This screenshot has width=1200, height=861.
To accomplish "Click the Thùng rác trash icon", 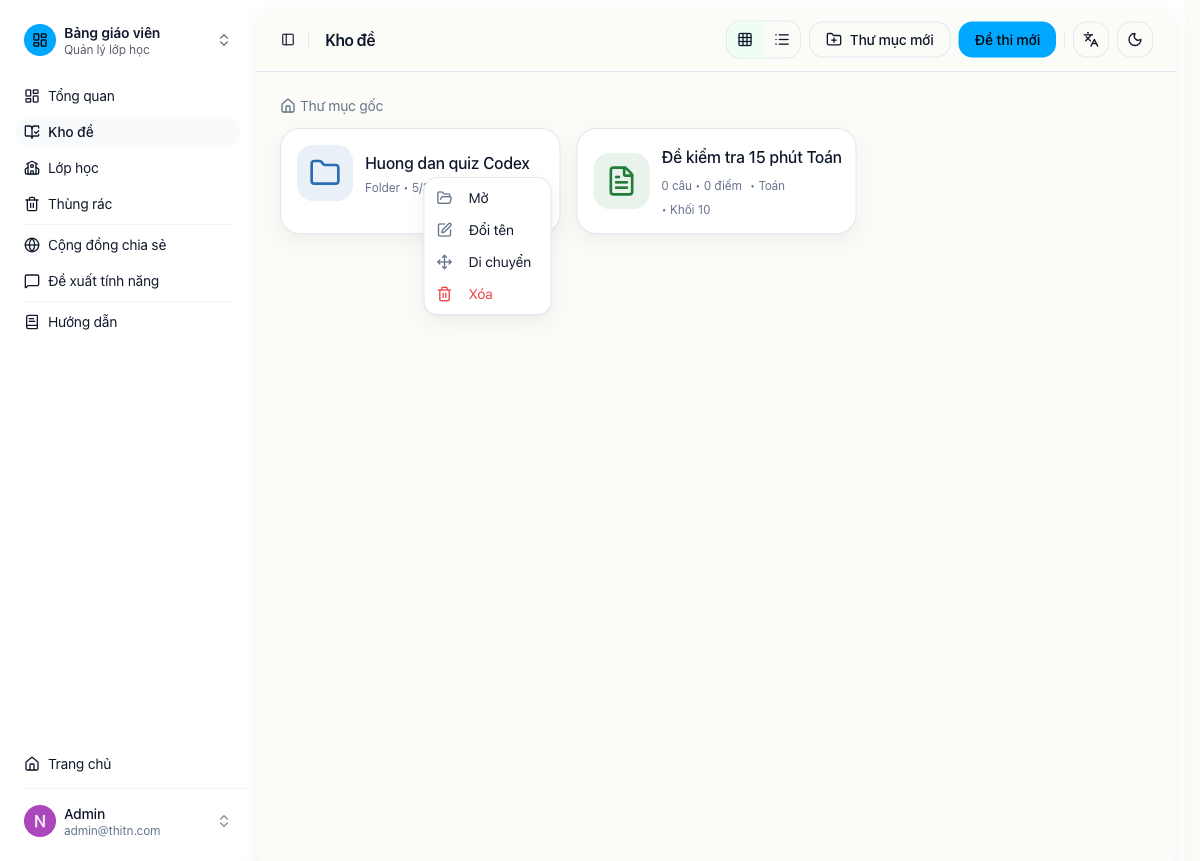I will pyautogui.click(x=32, y=204).
